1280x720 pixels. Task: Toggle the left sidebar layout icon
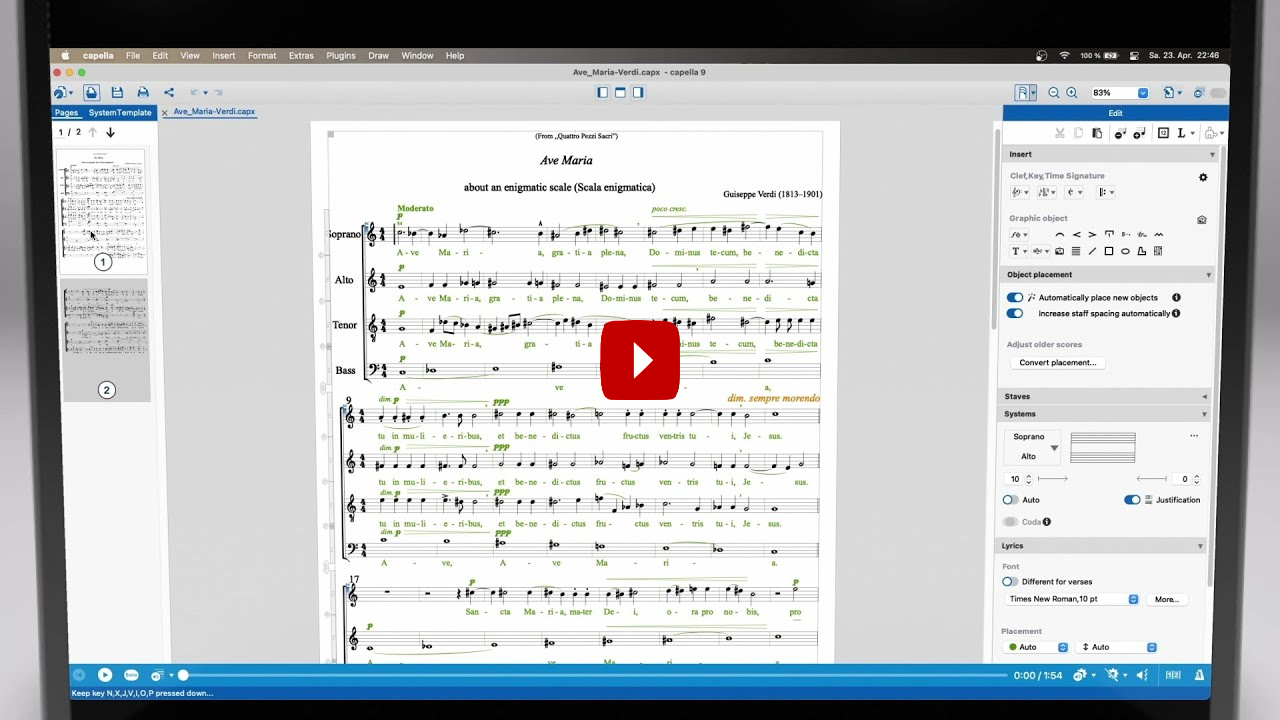(602, 92)
